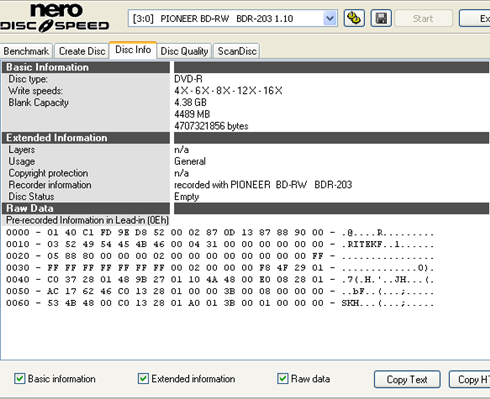The image size is (490, 399).
Task: Click the refresh disc icon button
Action: pos(354,18)
